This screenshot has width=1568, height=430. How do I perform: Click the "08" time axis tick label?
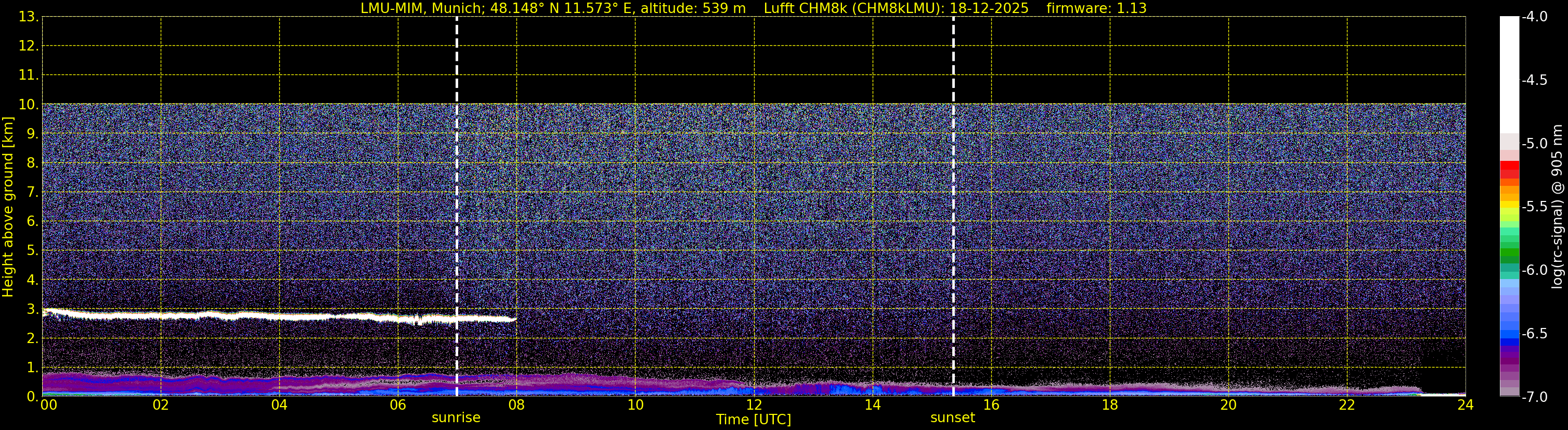coord(517,405)
